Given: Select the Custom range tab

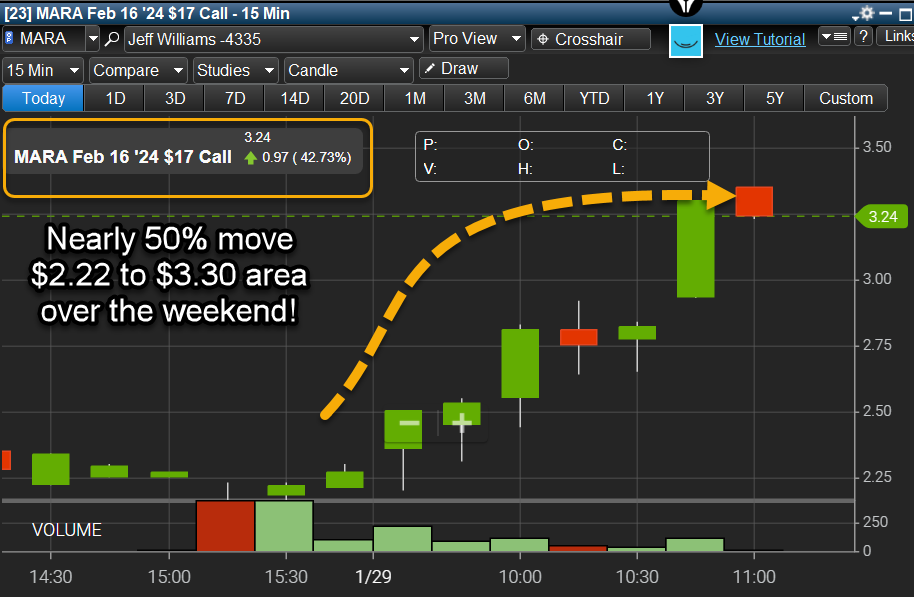Looking at the screenshot, I should coord(846,98).
